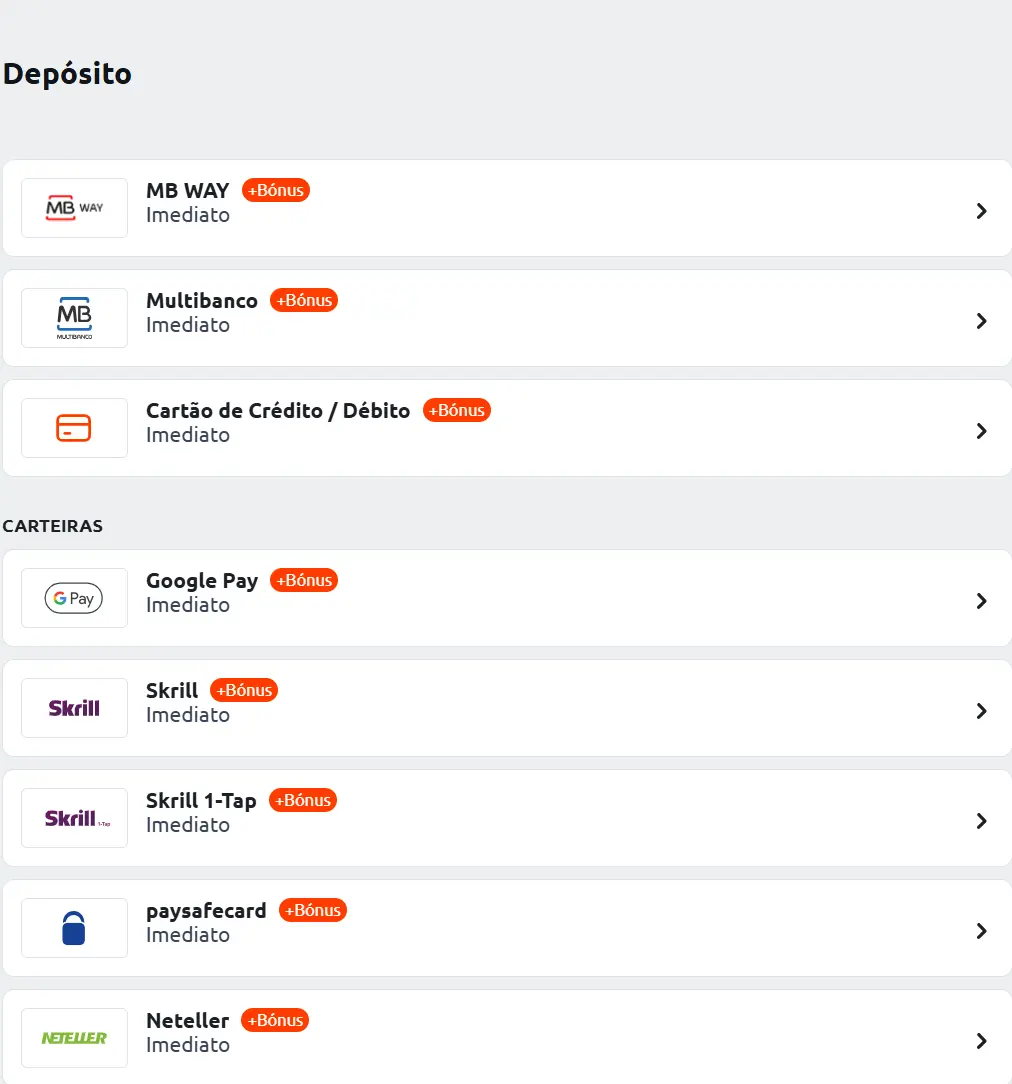Click the Depósito page title
The width and height of the screenshot is (1012, 1084).
[68, 74]
